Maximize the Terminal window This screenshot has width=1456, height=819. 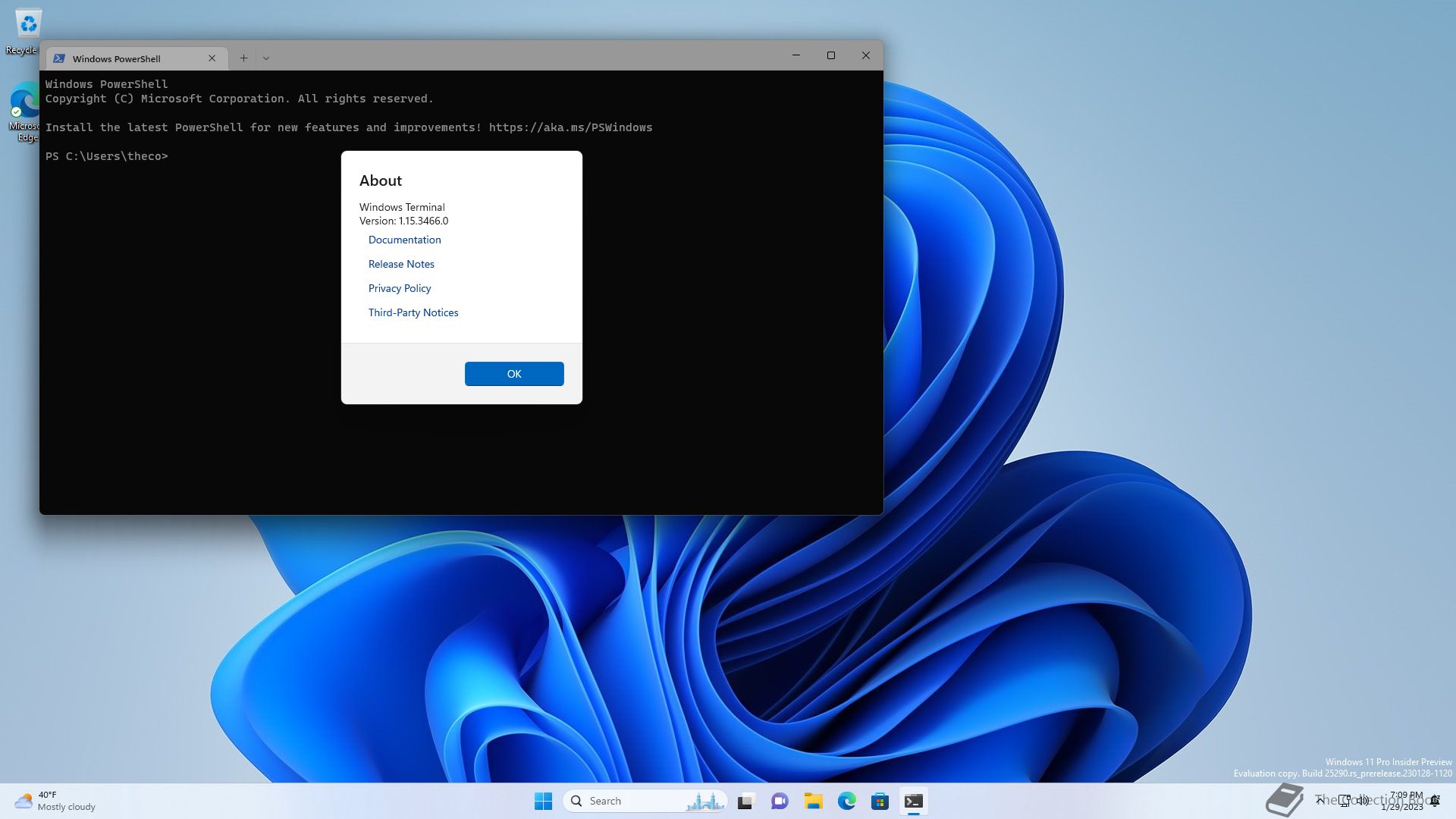831,55
